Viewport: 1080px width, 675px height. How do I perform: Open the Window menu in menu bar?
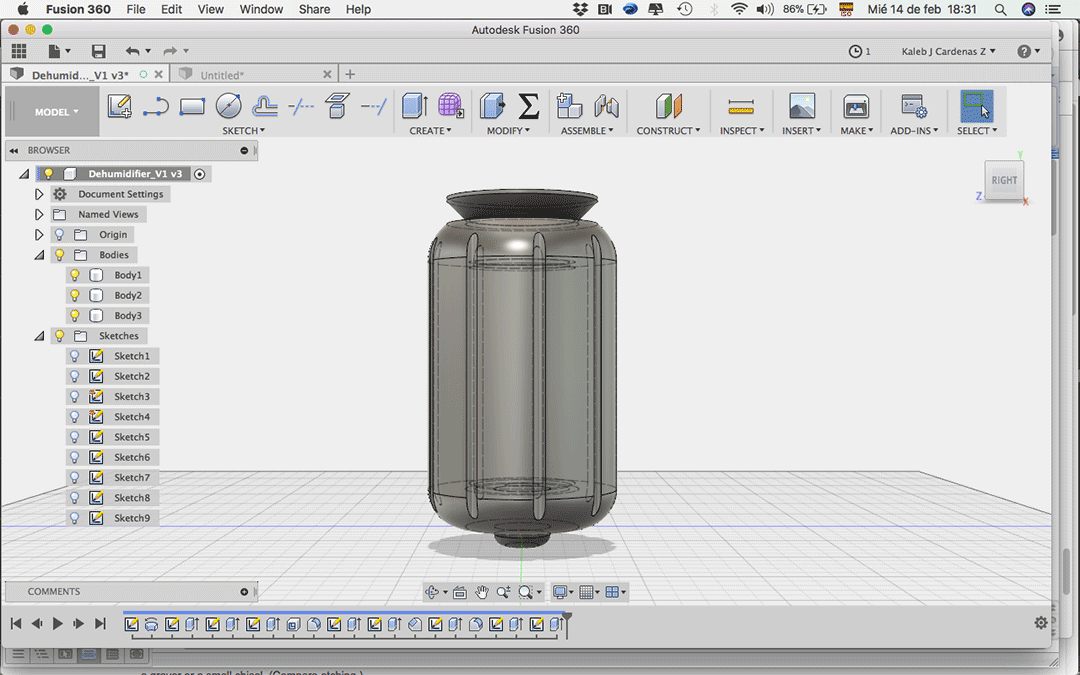pos(261,9)
